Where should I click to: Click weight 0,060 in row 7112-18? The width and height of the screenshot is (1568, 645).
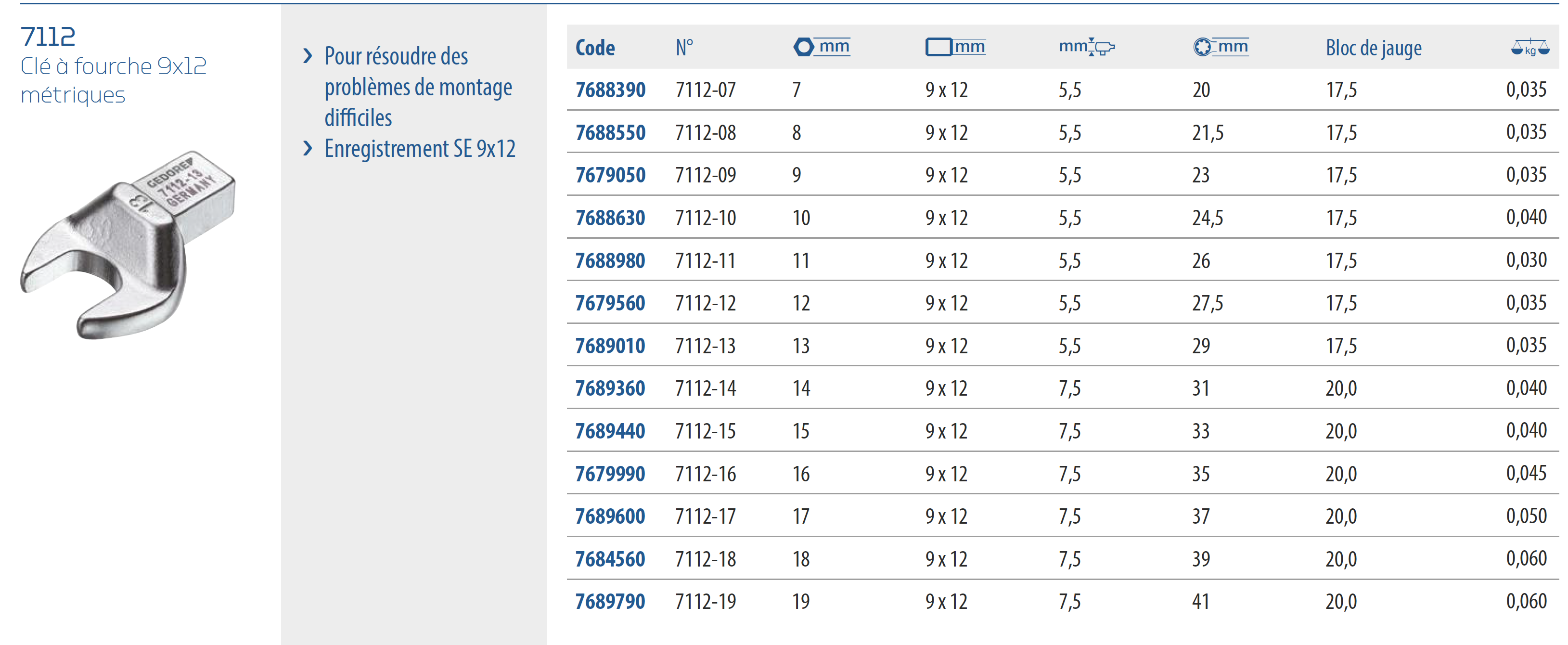(x=1527, y=558)
